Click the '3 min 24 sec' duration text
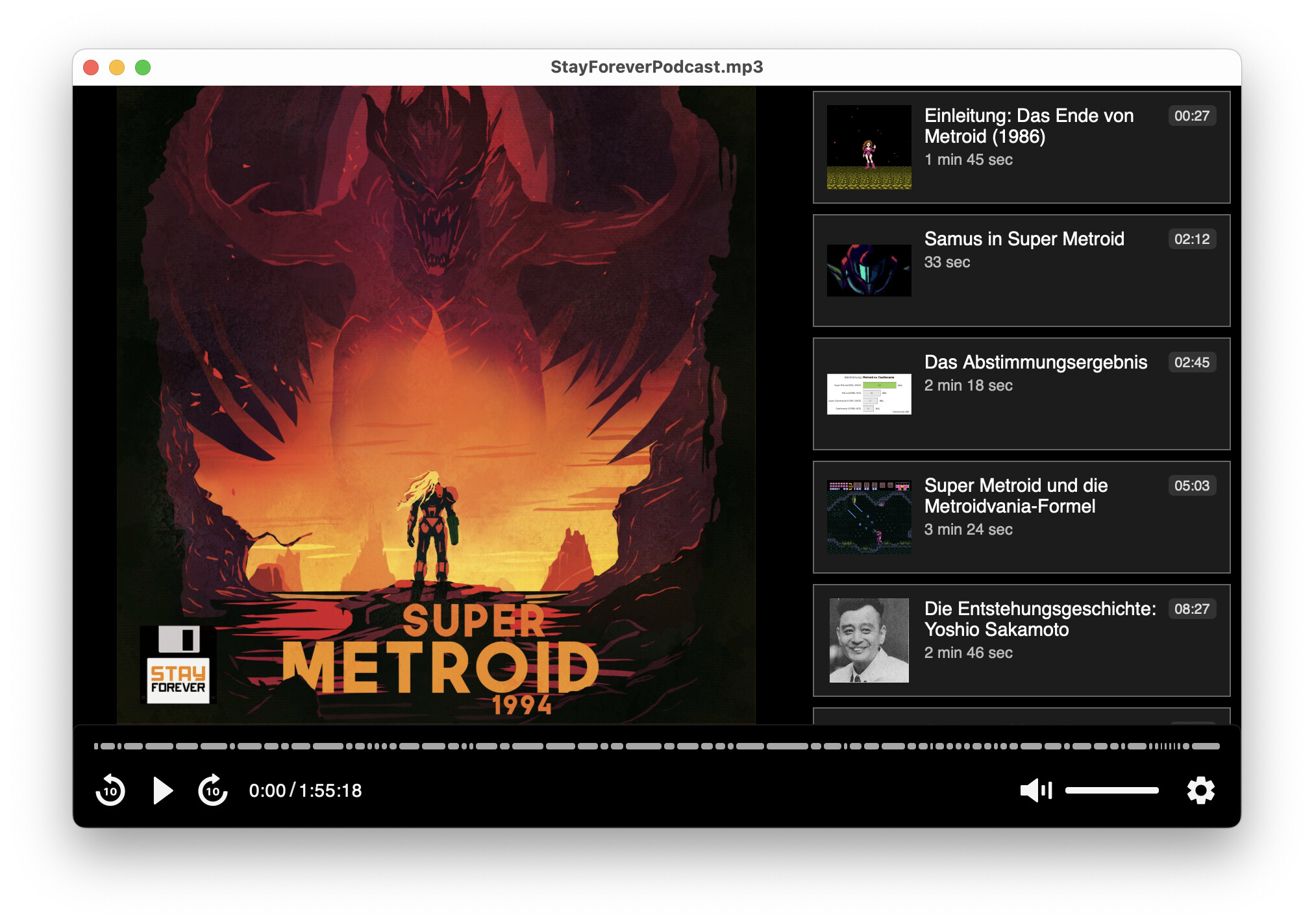 [968, 529]
